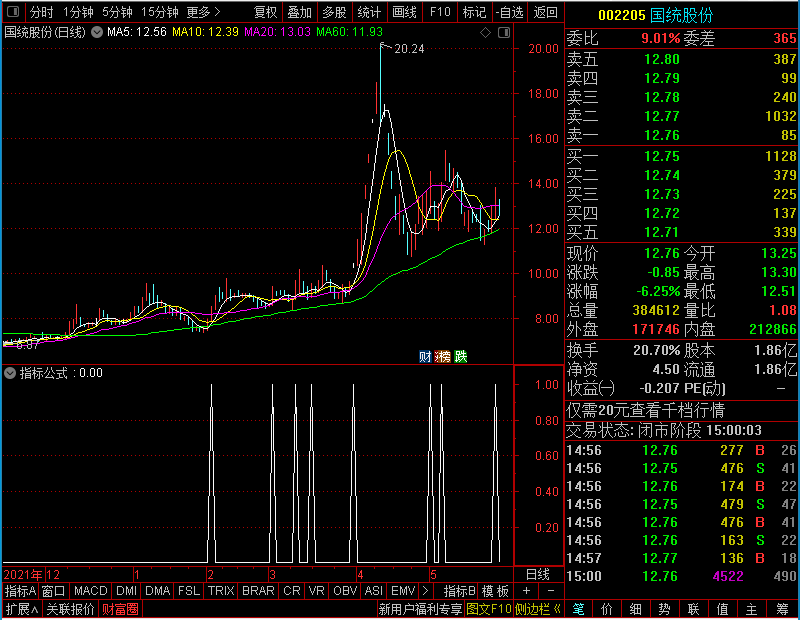Open the 财富圈 tab
Screen dimensions: 800x620
[x=120, y=609]
